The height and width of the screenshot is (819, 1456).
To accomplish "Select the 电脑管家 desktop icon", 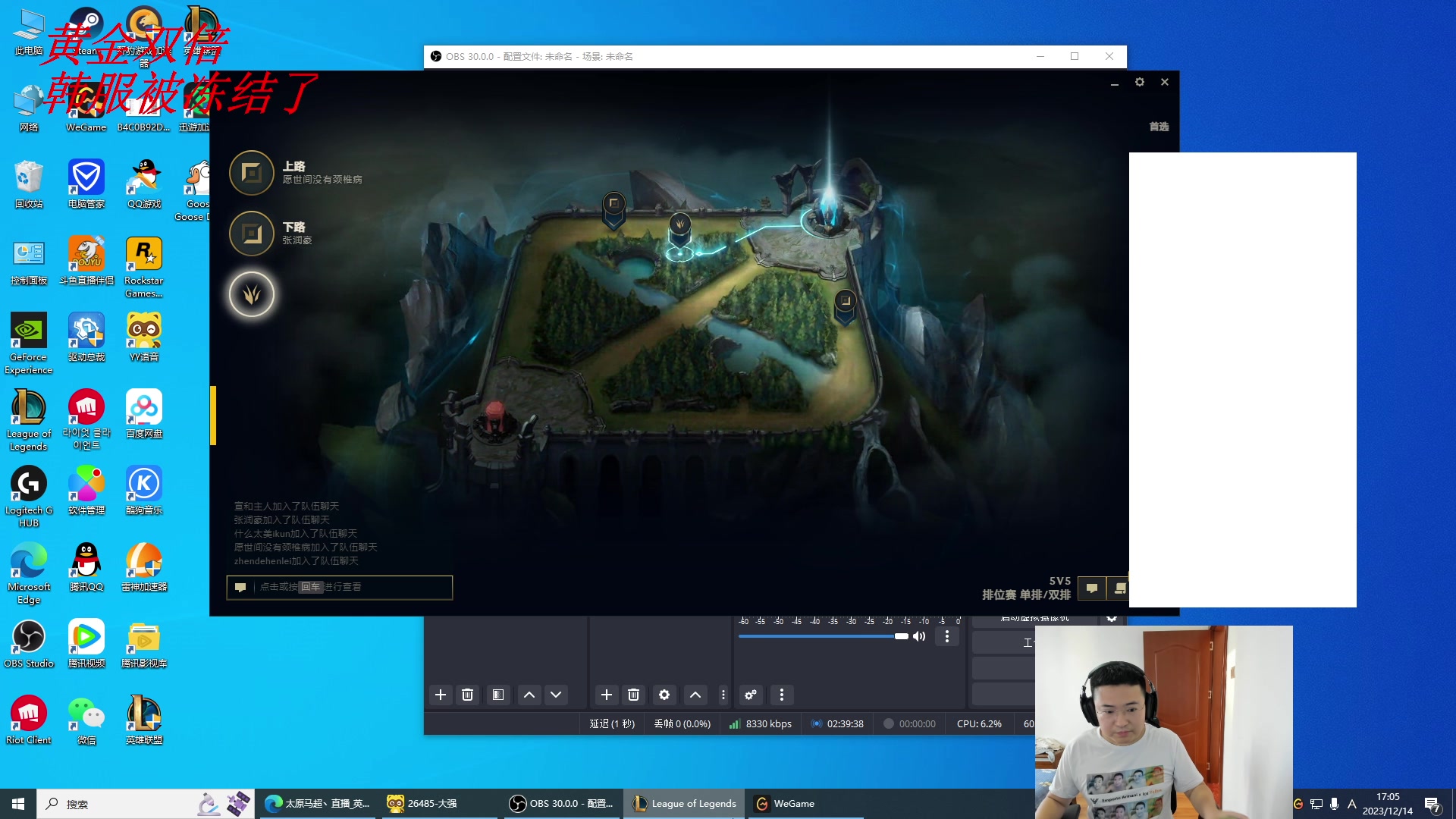I will pyautogui.click(x=86, y=184).
